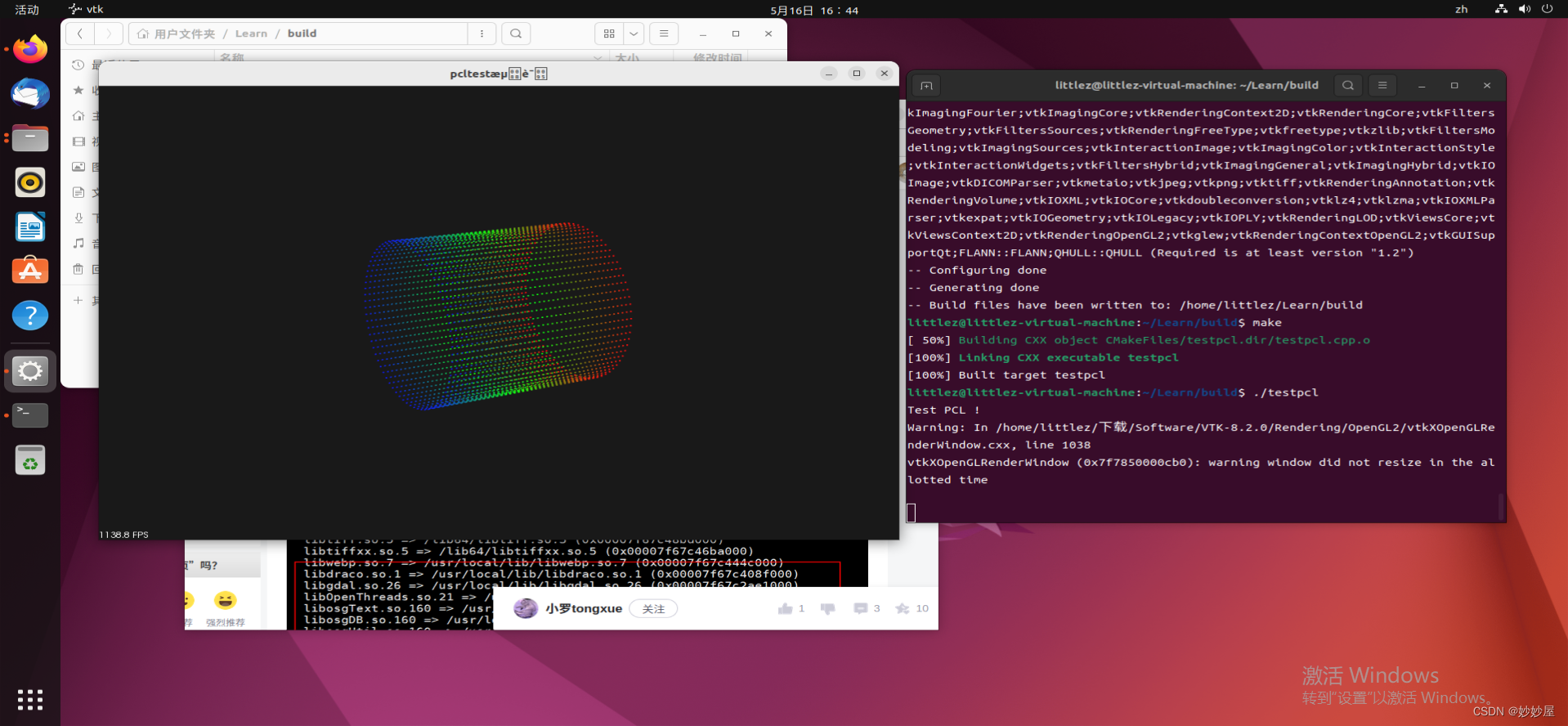Screen dimensions: 1568x726
Task: Open the 活动 overview
Action: pos(27,10)
